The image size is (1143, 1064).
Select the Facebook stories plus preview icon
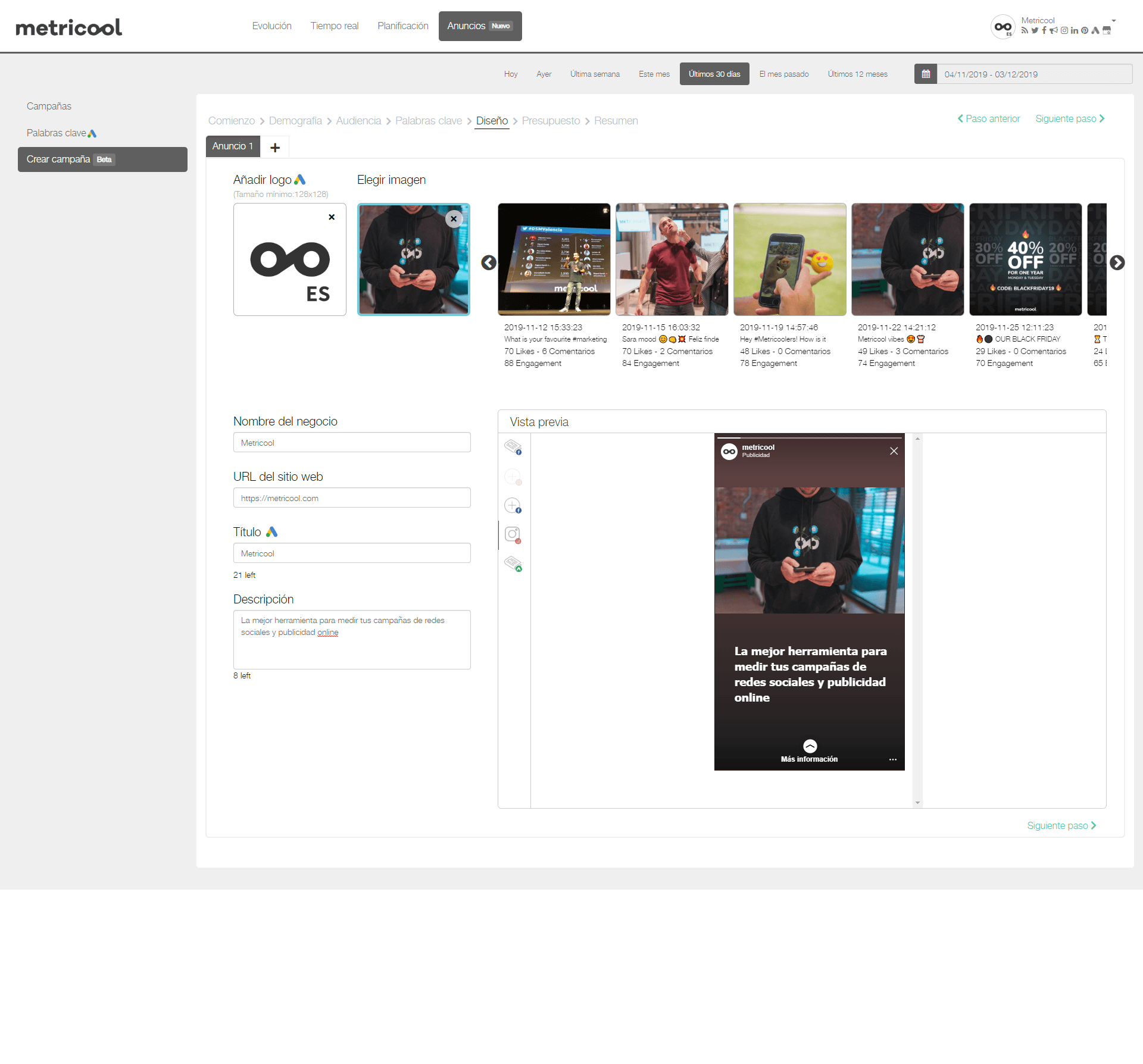513,506
